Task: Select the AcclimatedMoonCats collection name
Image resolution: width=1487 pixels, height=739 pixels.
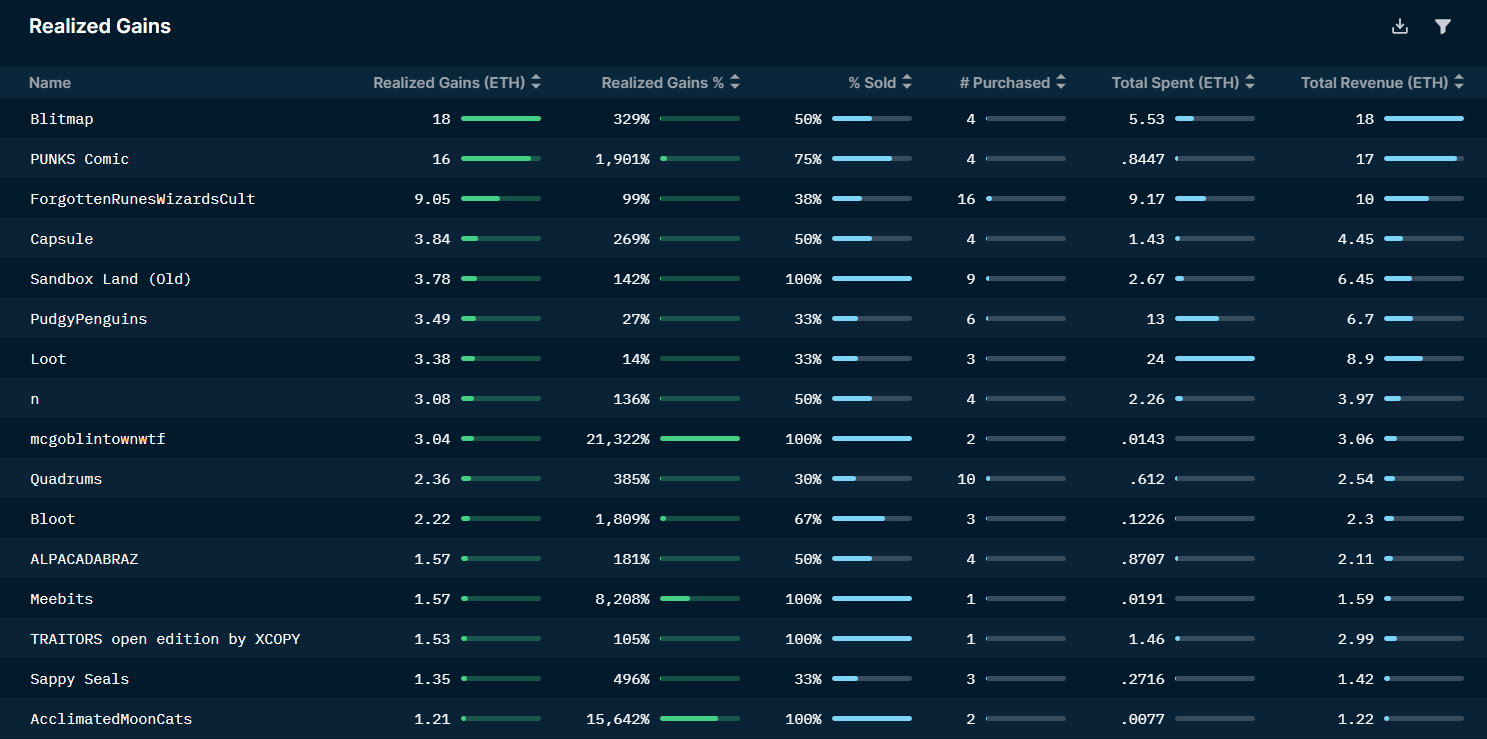Action: pyautogui.click(x=111, y=719)
